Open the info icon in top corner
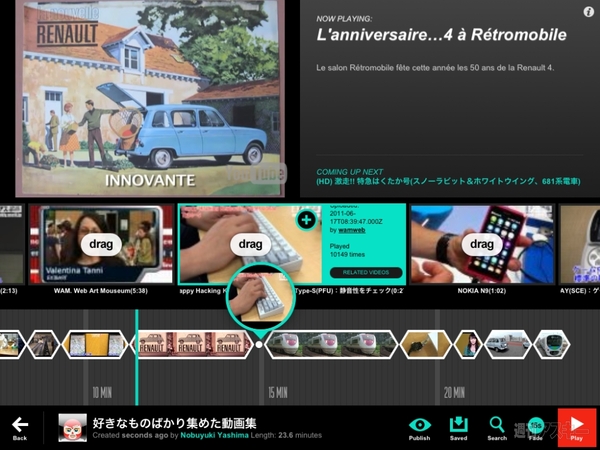 click(x=589, y=12)
